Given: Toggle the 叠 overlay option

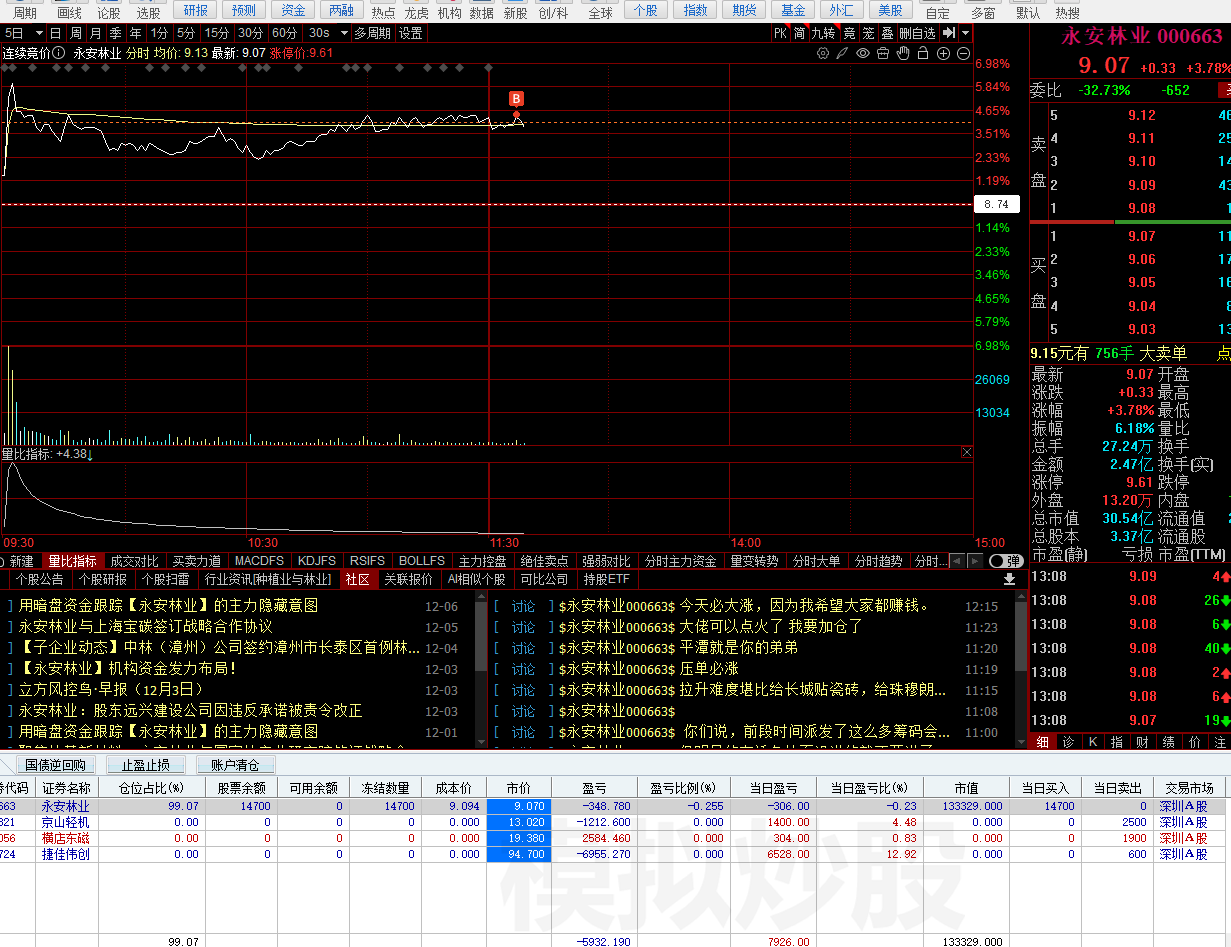Looking at the screenshot, I should point(887,33).
